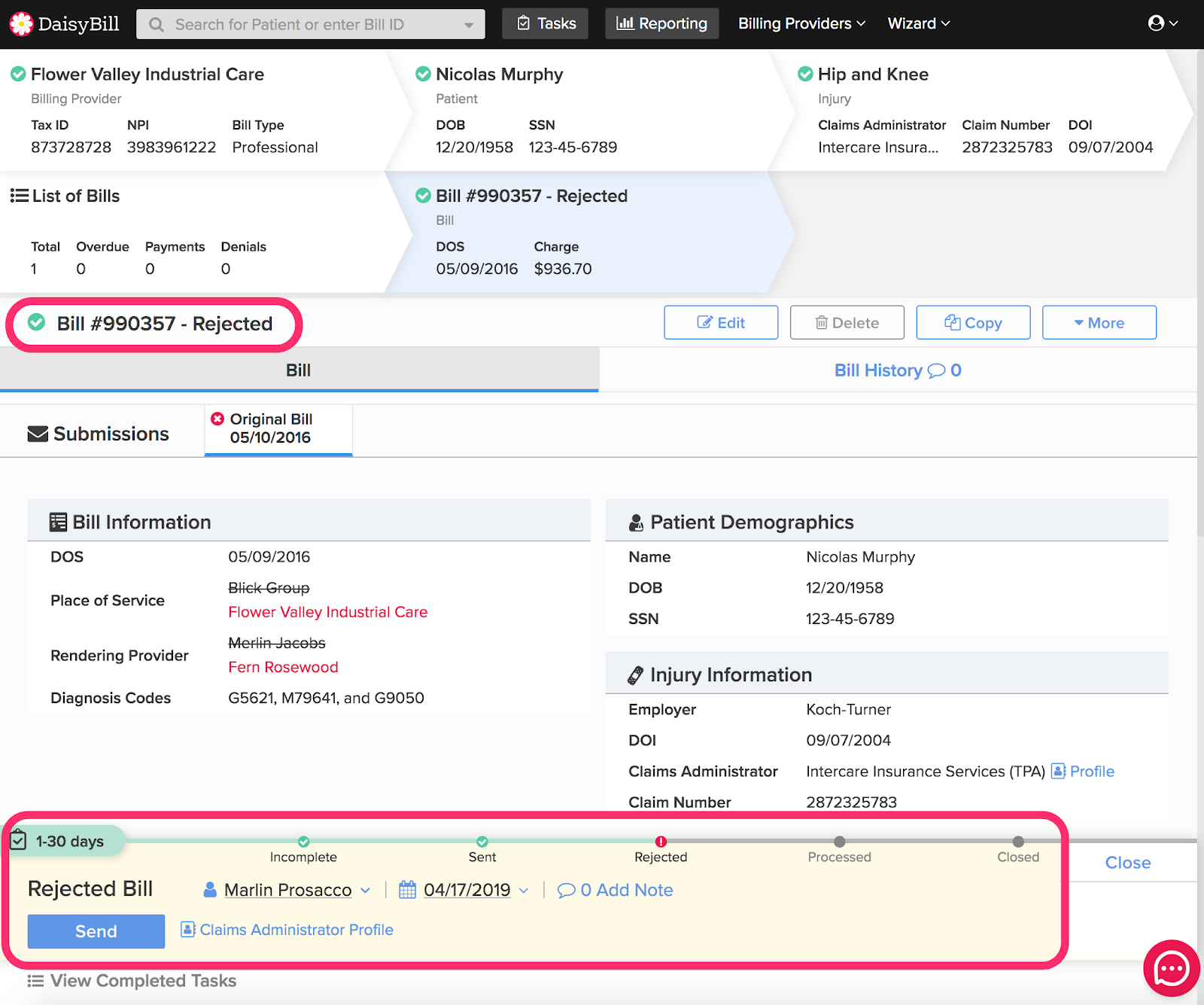Click the Add Note speech bubble icon
Image resolution: width=1204 pixels, height=1005 pixels.
(x=566, y=891)
